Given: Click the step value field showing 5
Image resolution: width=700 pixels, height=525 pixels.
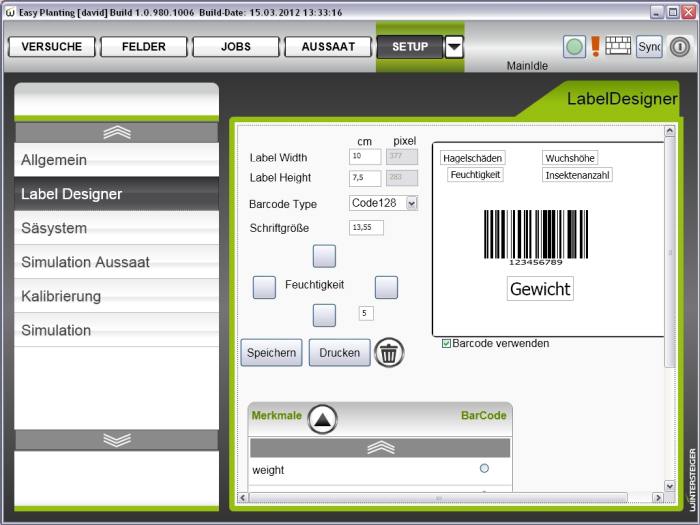Looking at the screenshot, I should tap(366, 313).
